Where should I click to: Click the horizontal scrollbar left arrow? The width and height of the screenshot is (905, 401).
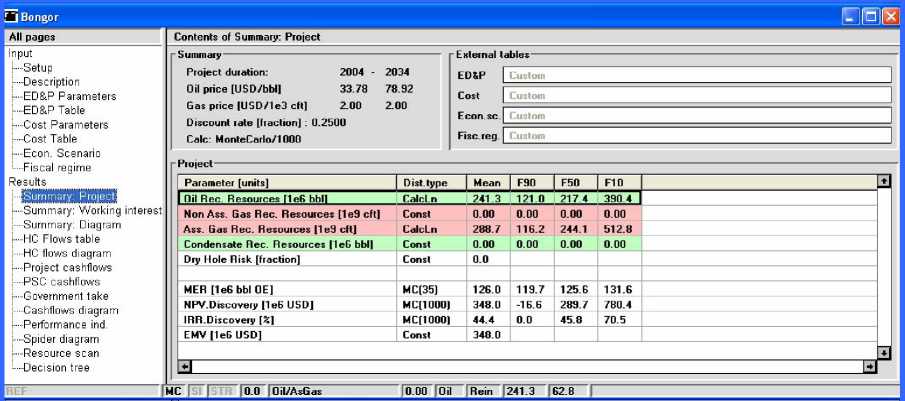point(185,367)
